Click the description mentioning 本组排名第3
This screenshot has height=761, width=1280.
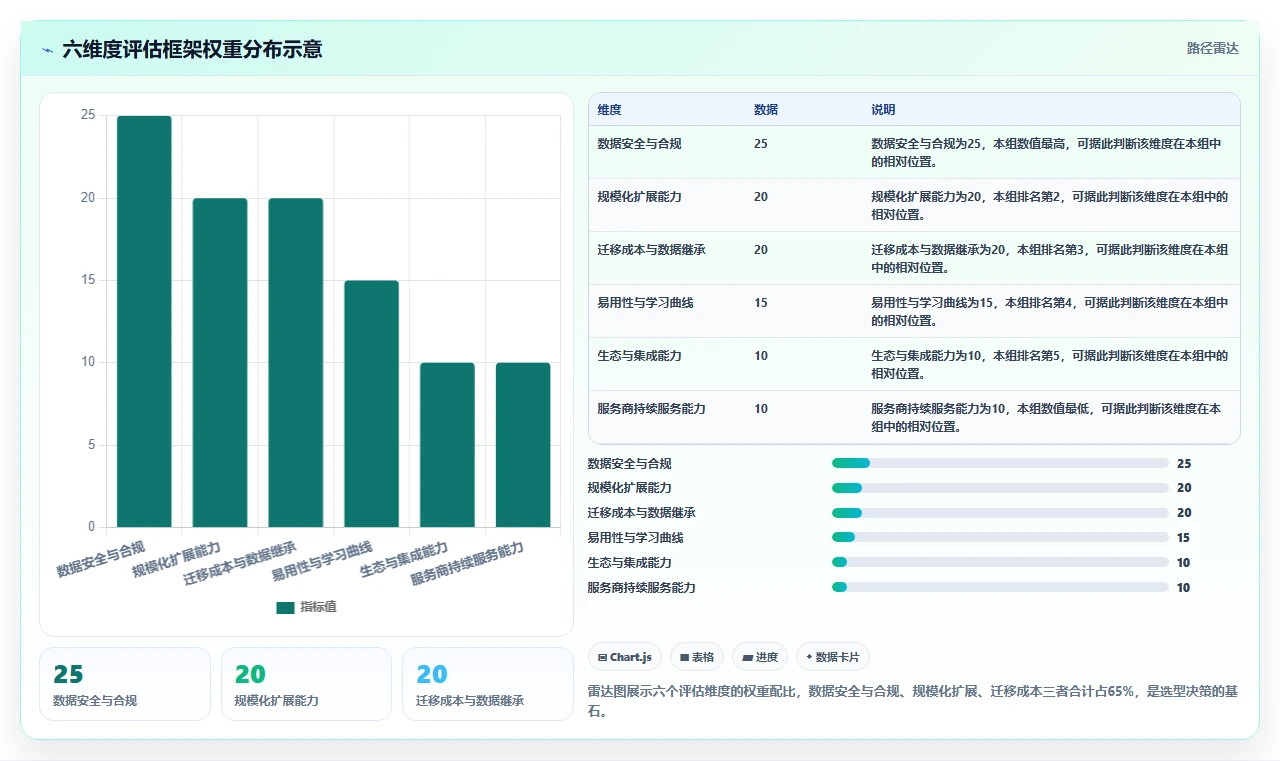1049,258
